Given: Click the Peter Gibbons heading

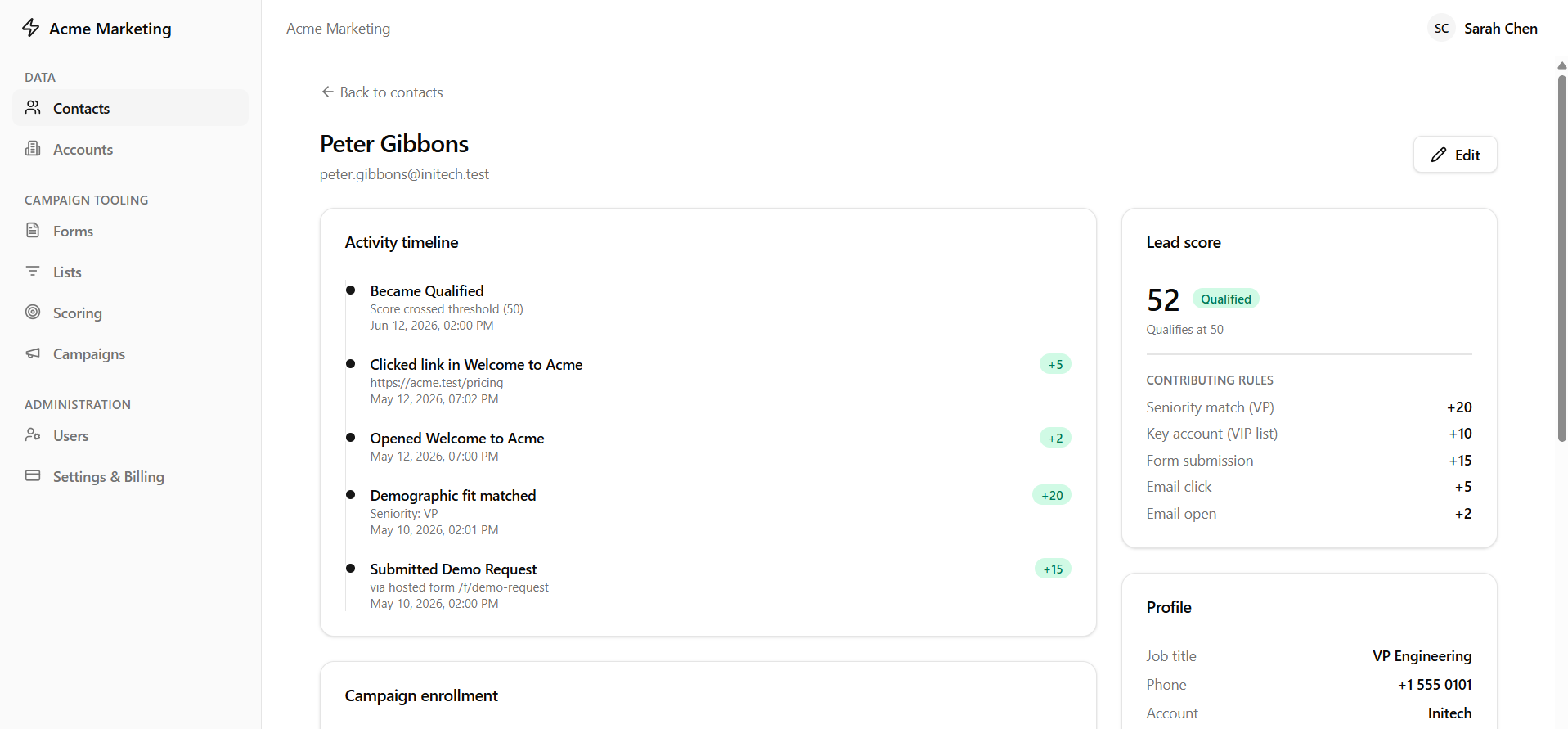Looking at the screenshot, I should [x=394, y=144].
